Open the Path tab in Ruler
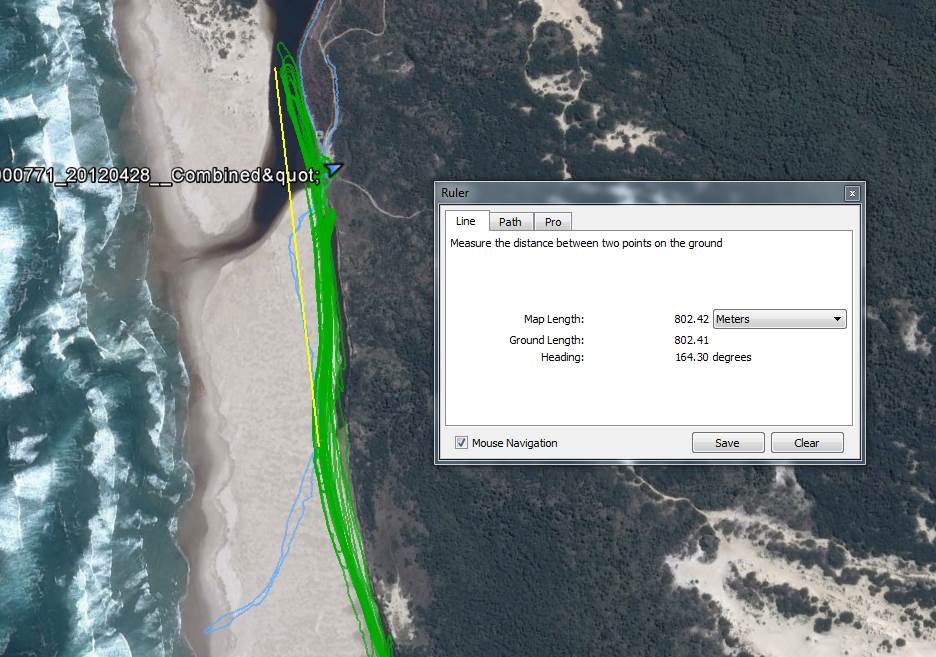 point(510,222)
